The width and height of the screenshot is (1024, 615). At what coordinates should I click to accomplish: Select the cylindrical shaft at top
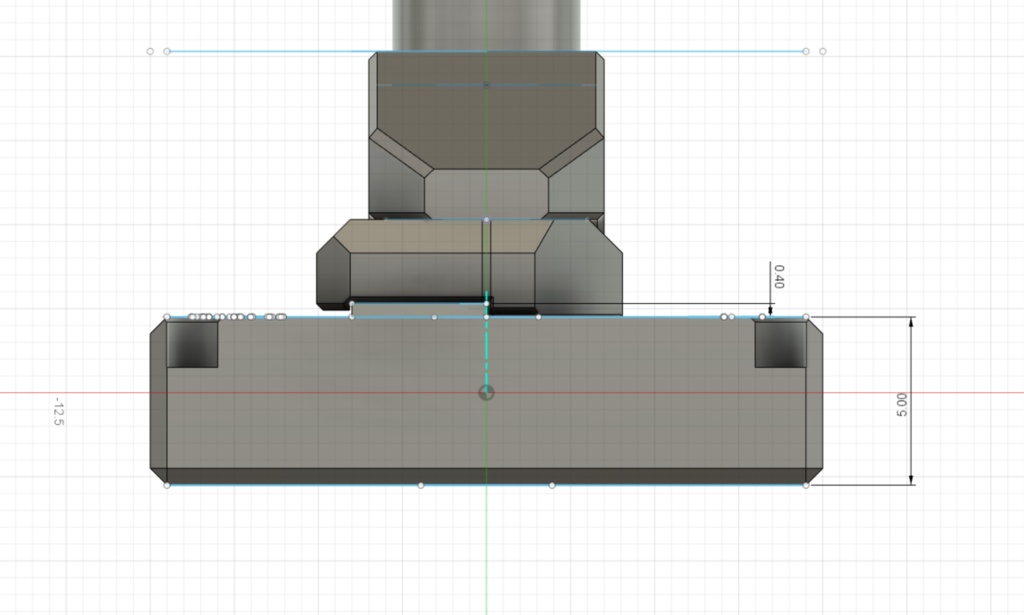[x=487, y=25]
